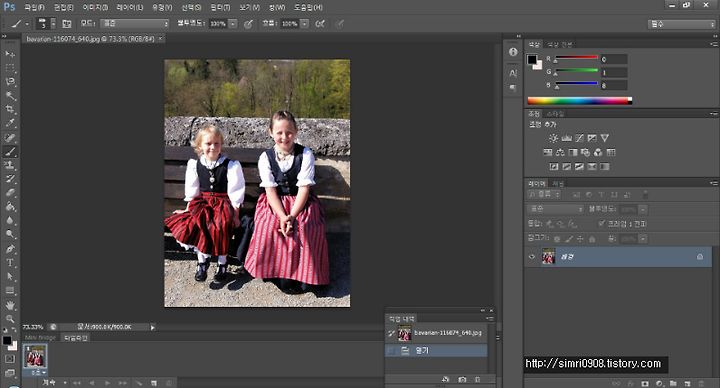
Task: Toggle pressure for size button
Action: [339, 23]
